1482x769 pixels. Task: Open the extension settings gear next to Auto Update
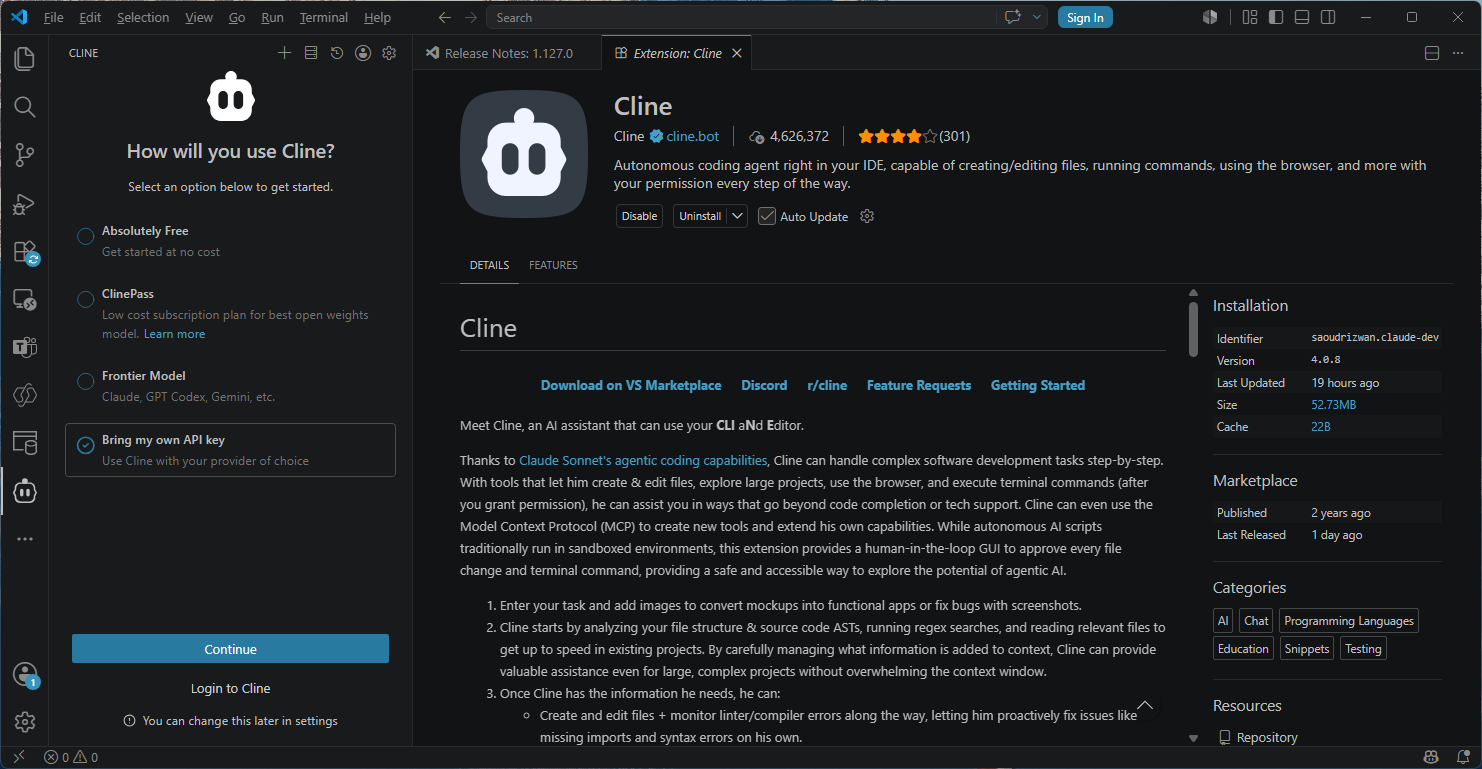867,216
